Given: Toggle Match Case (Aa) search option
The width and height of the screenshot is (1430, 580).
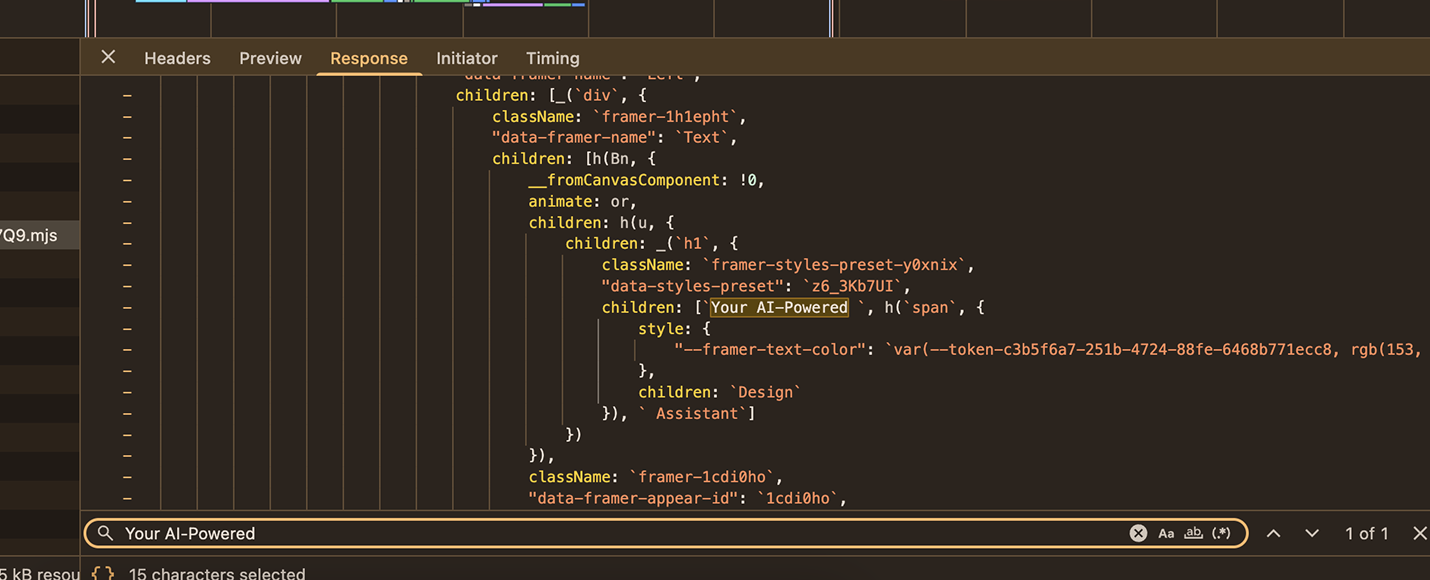Looking at the screenshot, I should click(1166, 533).
